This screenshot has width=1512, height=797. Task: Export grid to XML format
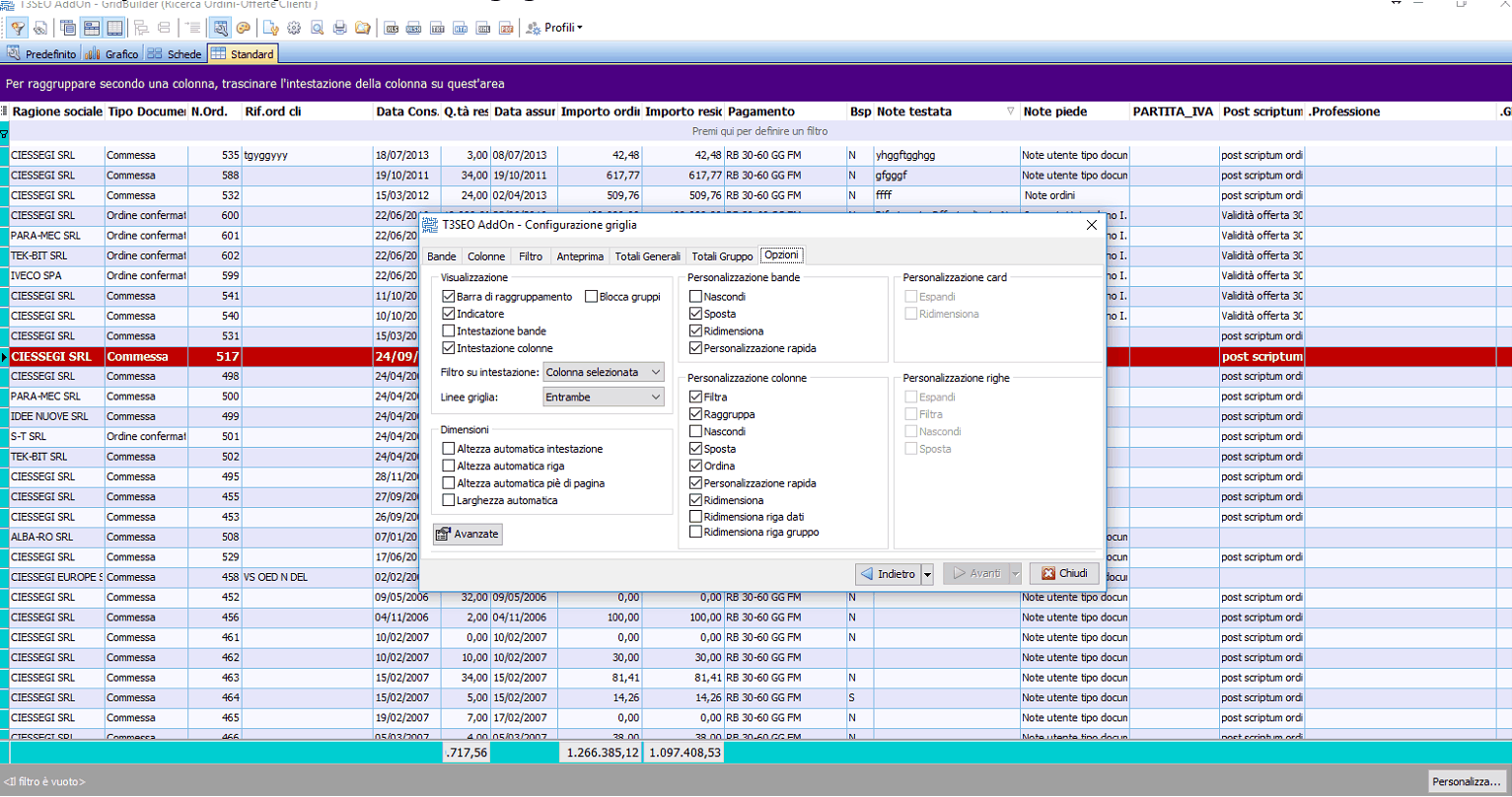click(483, 29)
